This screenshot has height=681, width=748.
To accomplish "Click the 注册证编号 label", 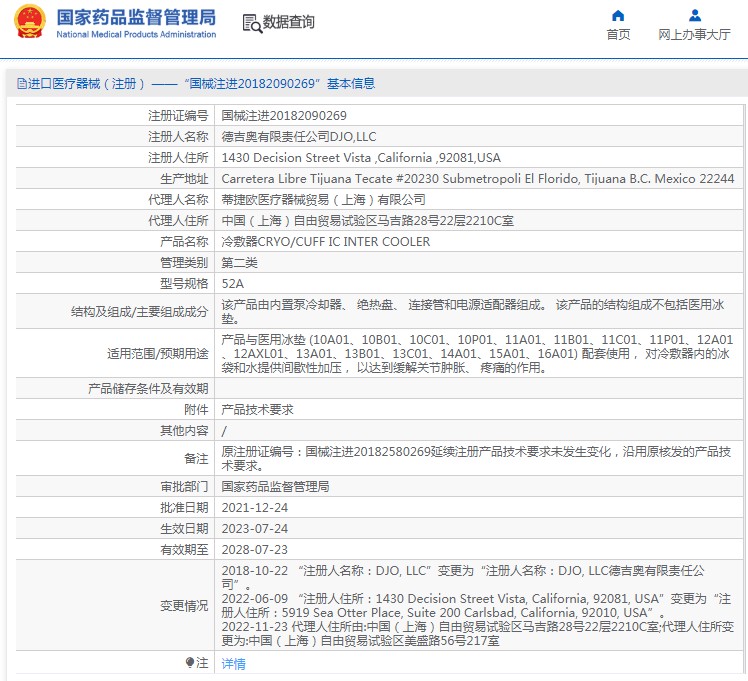I will (178, 115).
